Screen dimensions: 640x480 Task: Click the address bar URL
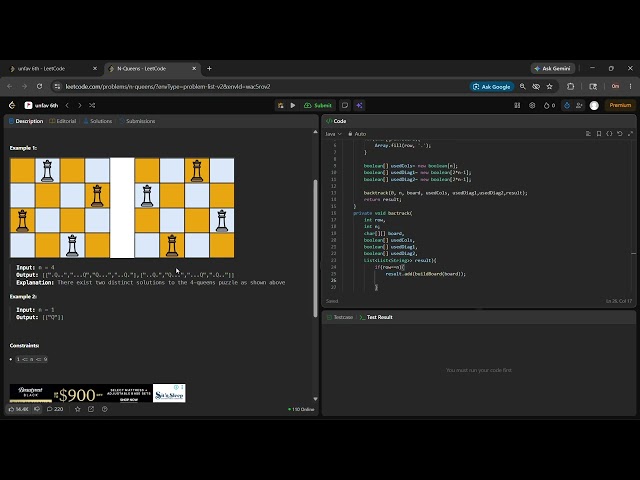click(168, 87)
